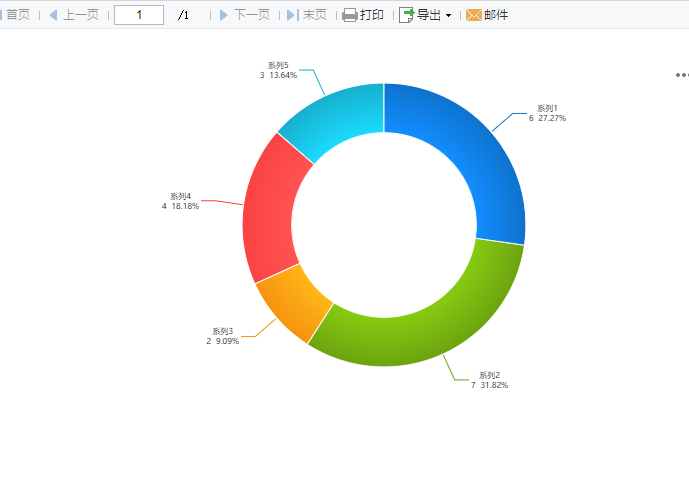Click the last page arrow icon
This screenshot has width=689, height=486.
click(293, 15)
